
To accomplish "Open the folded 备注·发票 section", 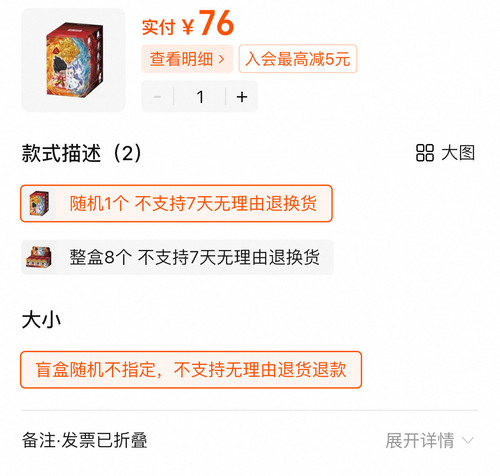I will click(x=84, y=440).
